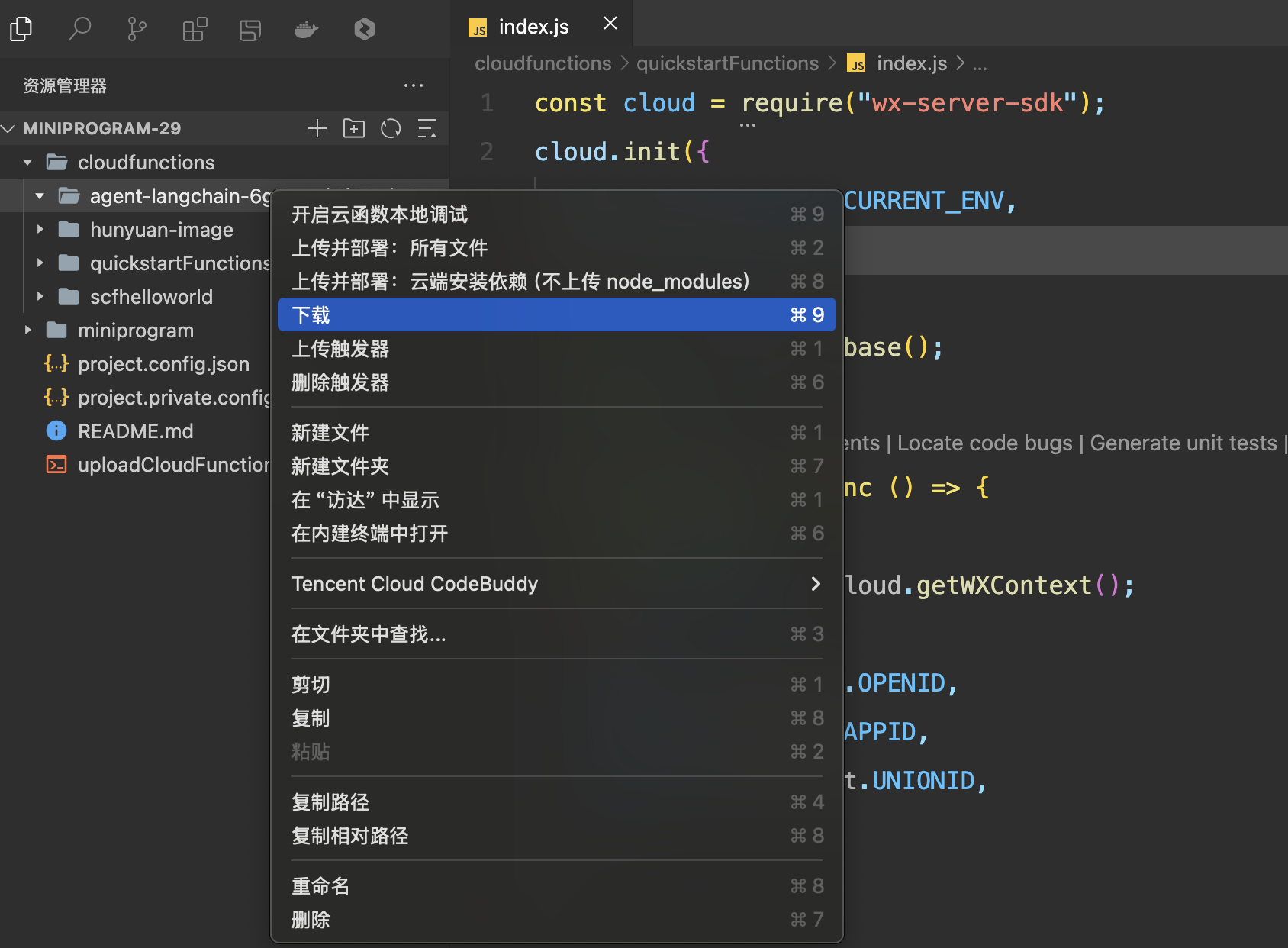Open the Search magnifier icon
The height and width of the screenshot is (948, 1288).
click(x=79, y=29)
